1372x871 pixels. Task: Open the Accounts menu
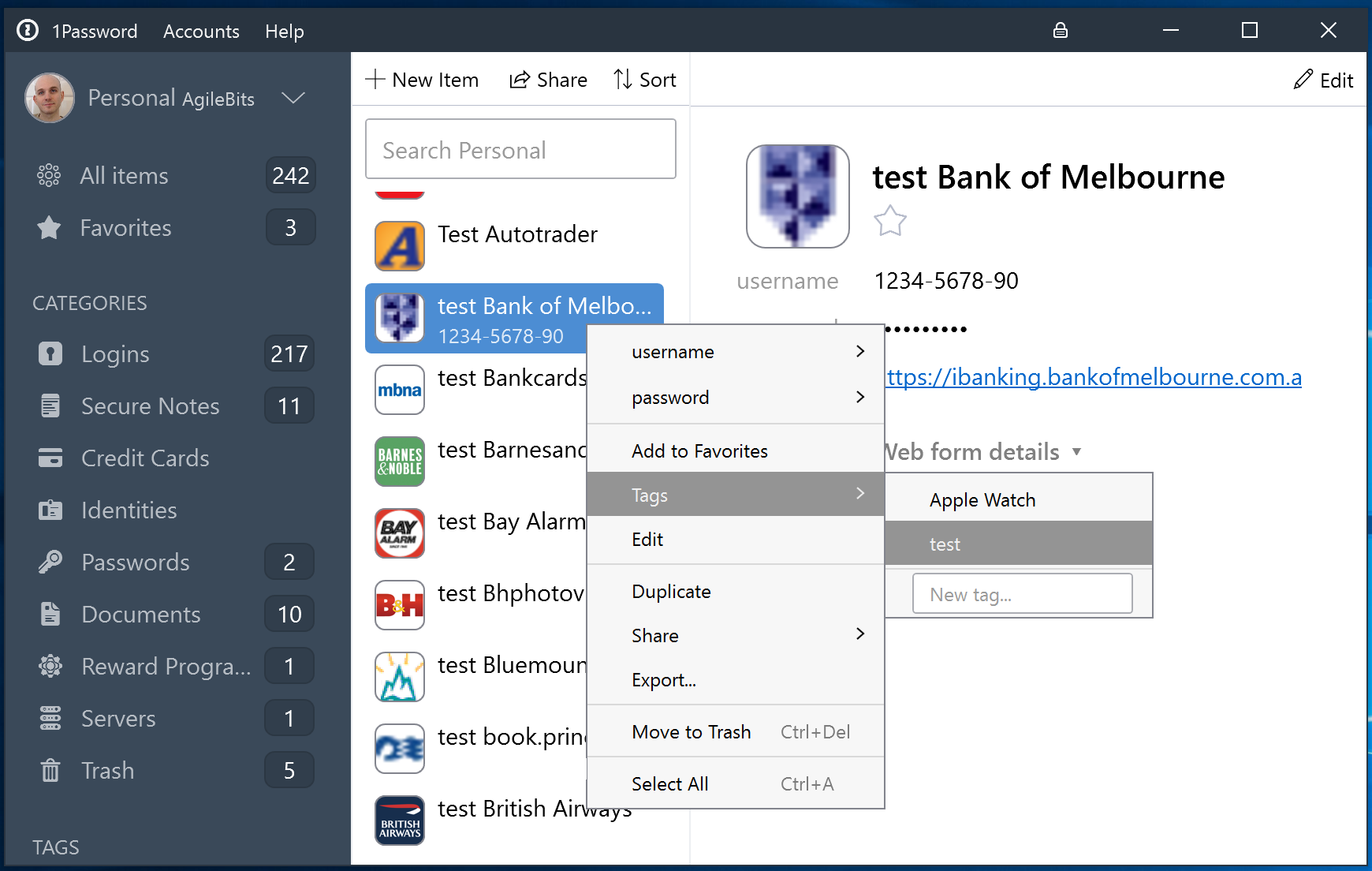click(201, 32)
